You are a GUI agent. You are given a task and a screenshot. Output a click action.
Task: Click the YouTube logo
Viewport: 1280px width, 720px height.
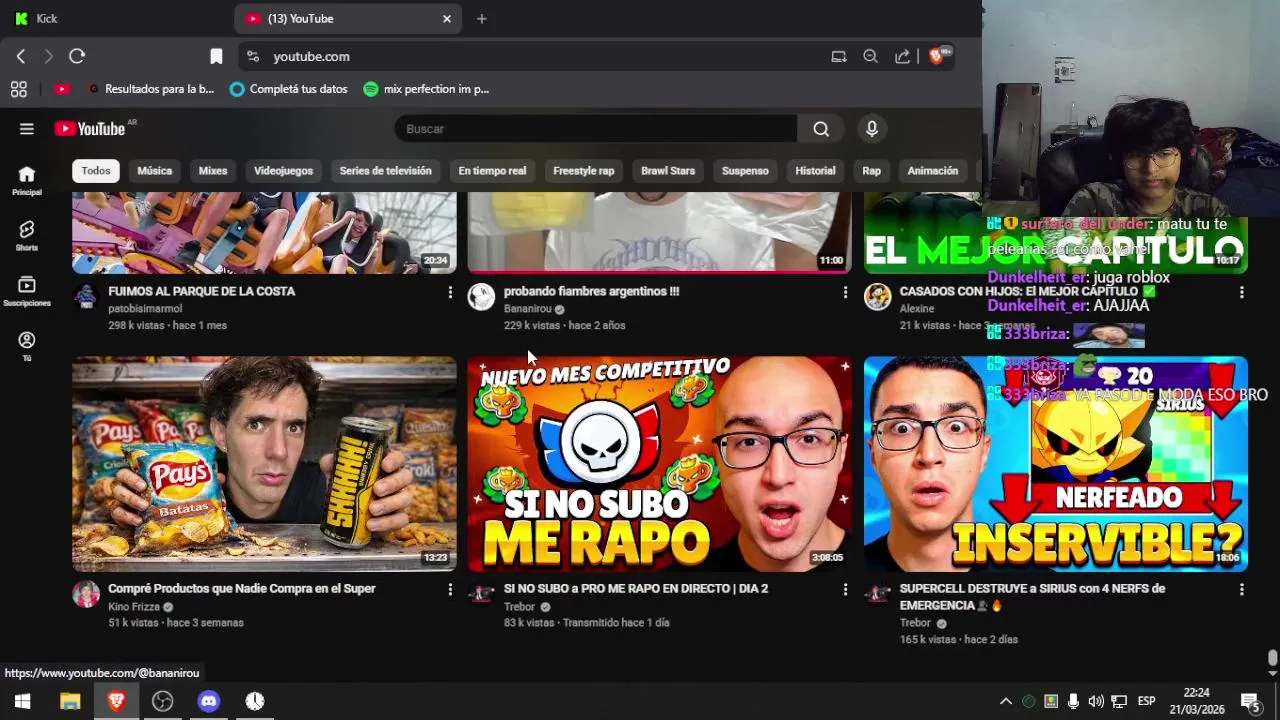click(x=90, y=128)
